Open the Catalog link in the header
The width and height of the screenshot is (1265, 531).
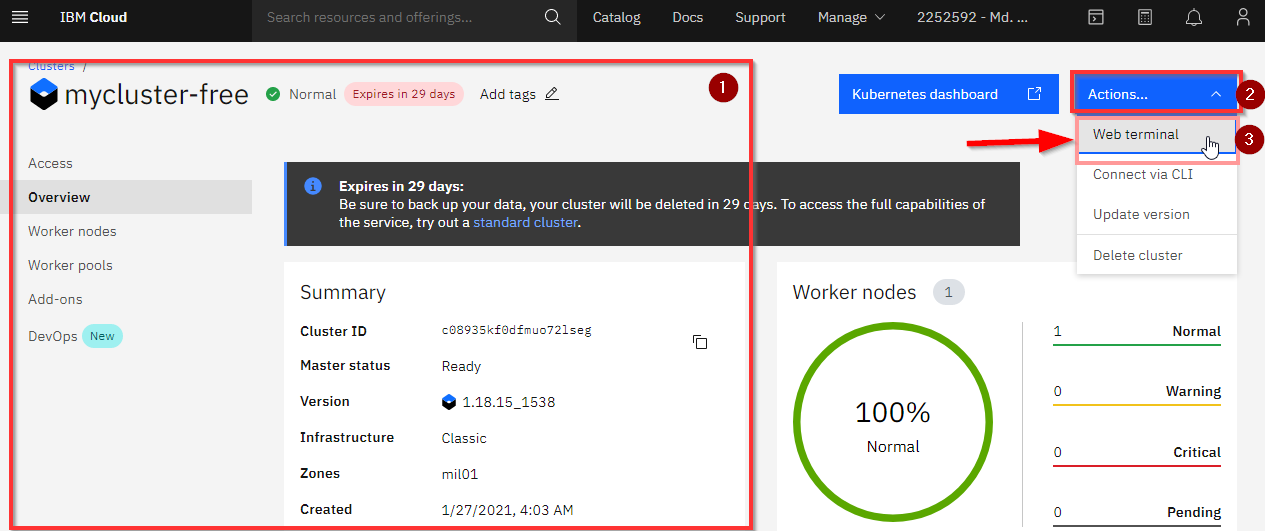point(617,17)
